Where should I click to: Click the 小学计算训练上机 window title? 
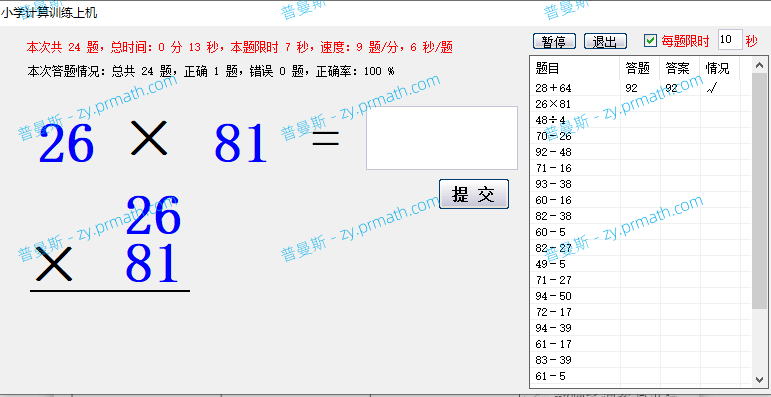click(49, 13)
